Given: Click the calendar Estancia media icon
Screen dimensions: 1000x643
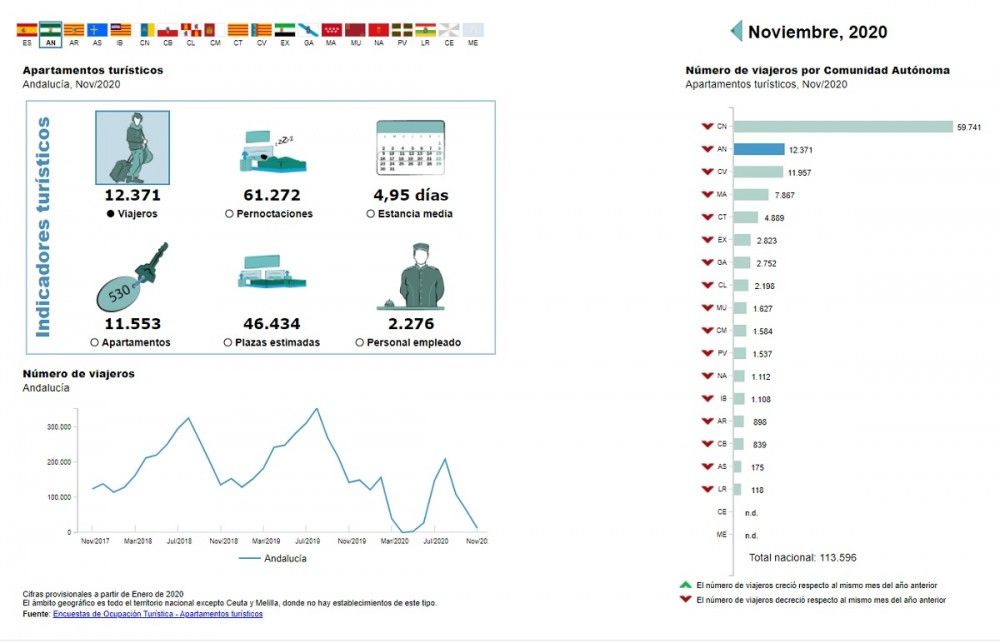Looking at the screenshot, I should pyautogui.click(x=411, y=147).
